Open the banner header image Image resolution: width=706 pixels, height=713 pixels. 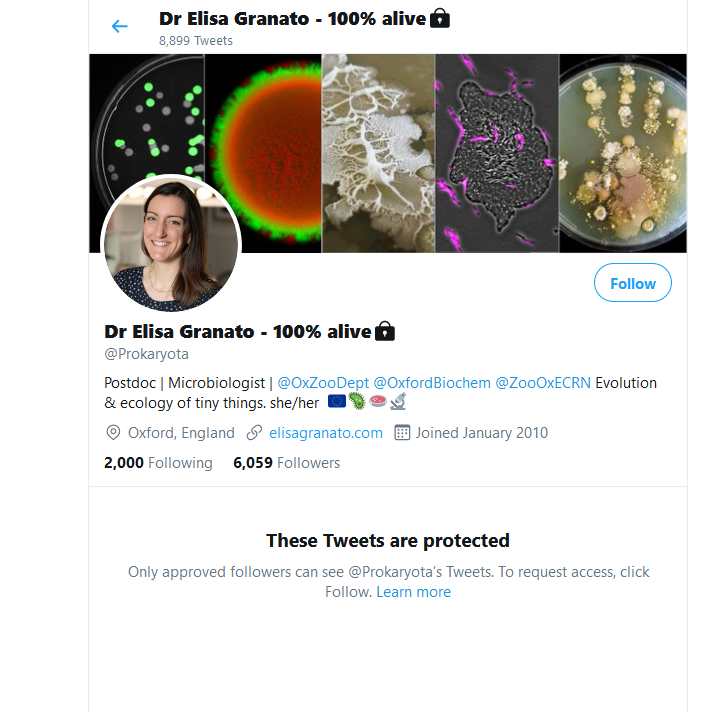[x=388, y=153]
